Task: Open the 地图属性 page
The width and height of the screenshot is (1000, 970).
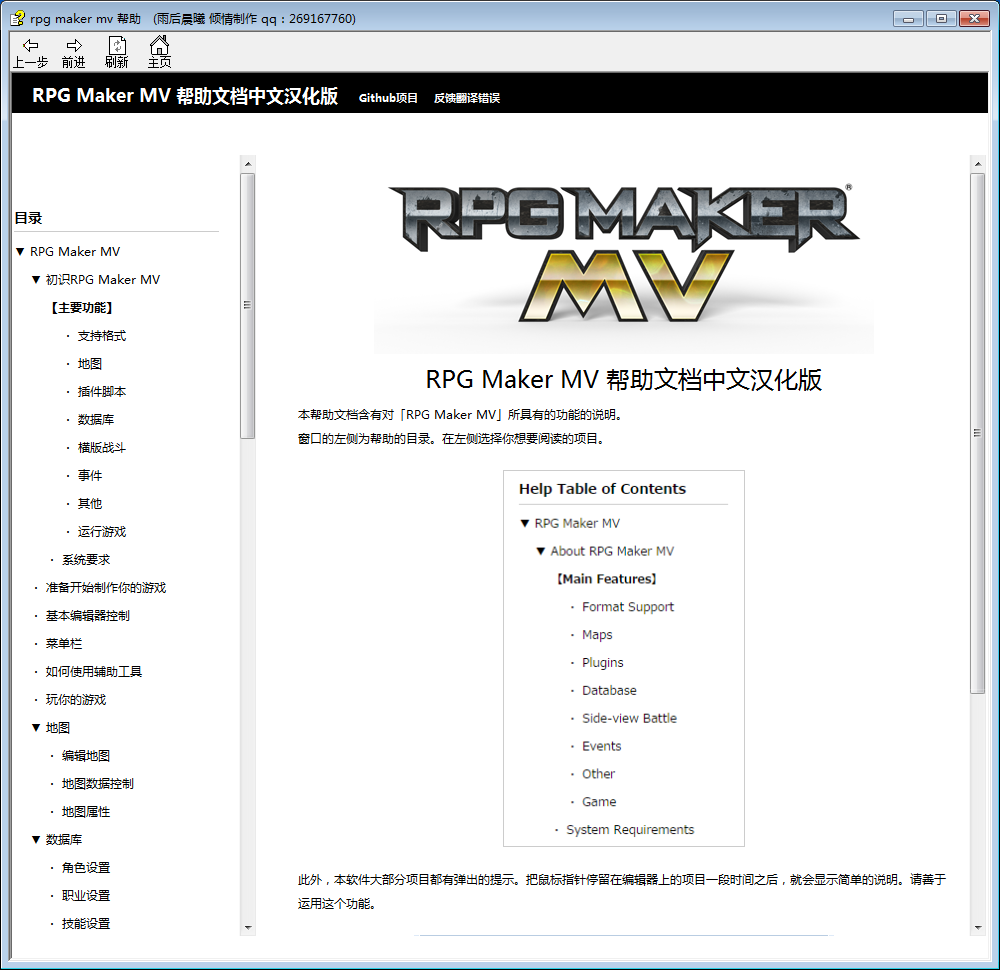Action: [86, 812]
